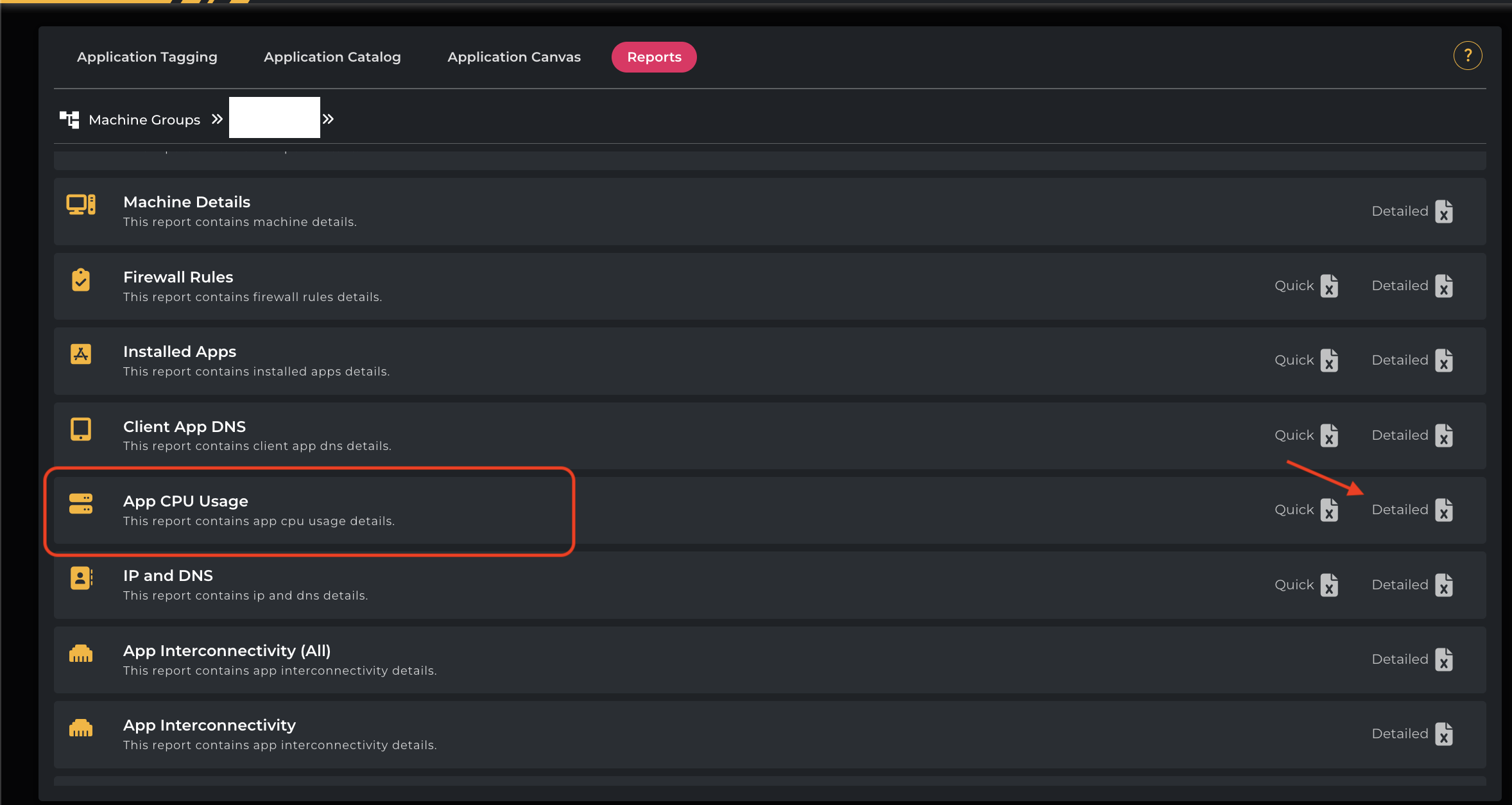1512x805 pixels.
Task: Download the Client App DNS quick Excel report
Action: click(x=1329, y=436)
